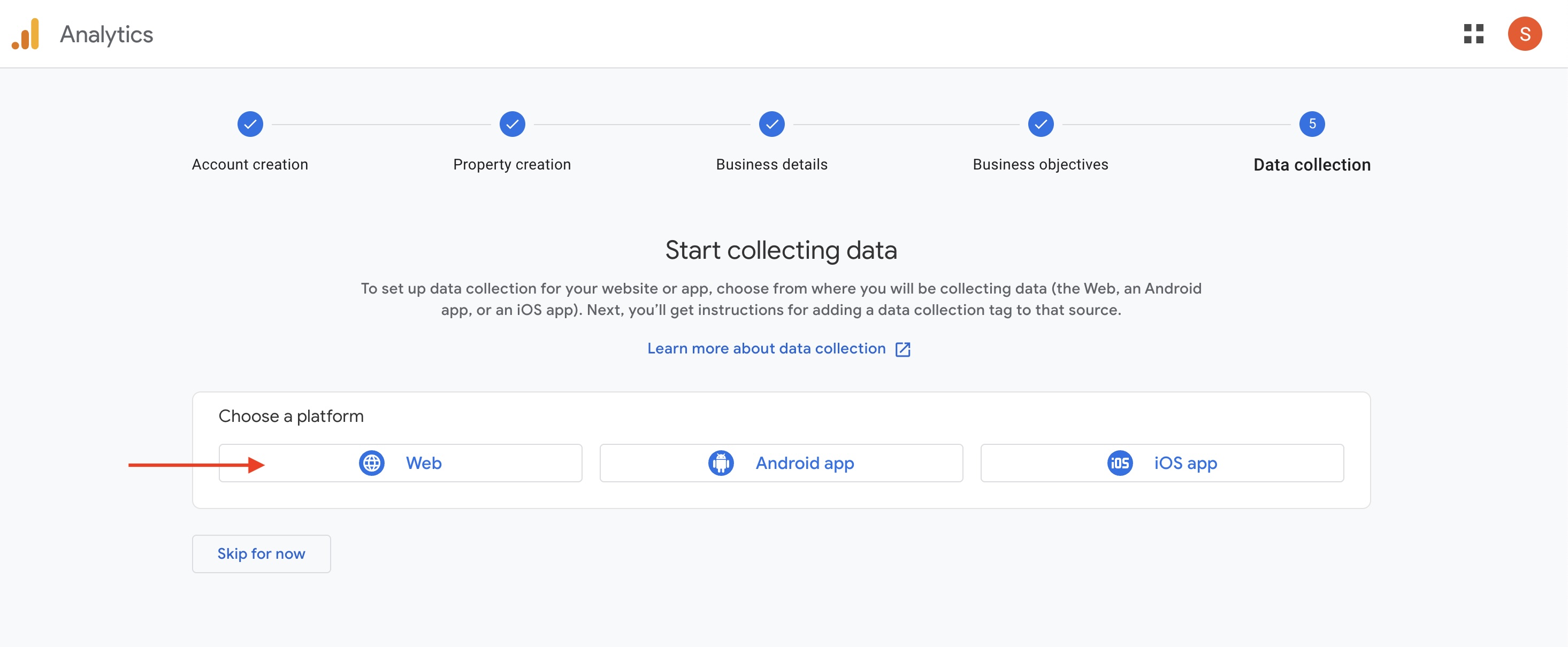Click the Web globe icon
This screenshot has width=1568, height=647.
[x=371, y=463]
